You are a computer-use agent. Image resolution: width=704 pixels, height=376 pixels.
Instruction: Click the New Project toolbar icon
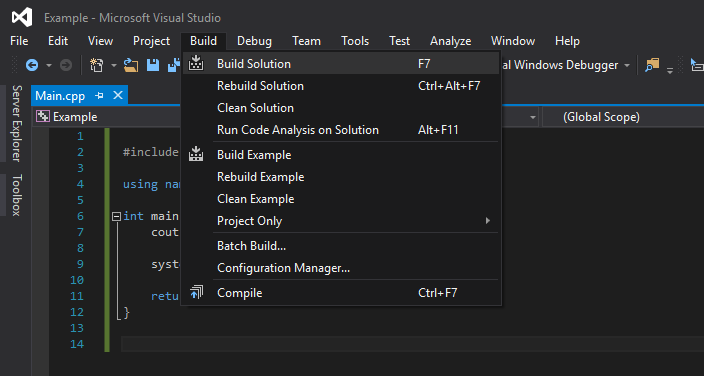(97, 66)
